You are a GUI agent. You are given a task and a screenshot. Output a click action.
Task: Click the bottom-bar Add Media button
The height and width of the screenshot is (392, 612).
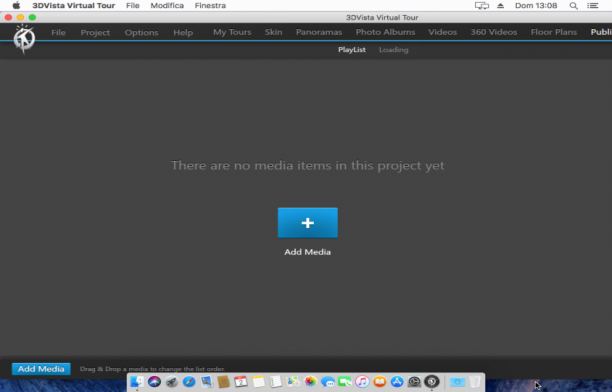tap(41, 369)
